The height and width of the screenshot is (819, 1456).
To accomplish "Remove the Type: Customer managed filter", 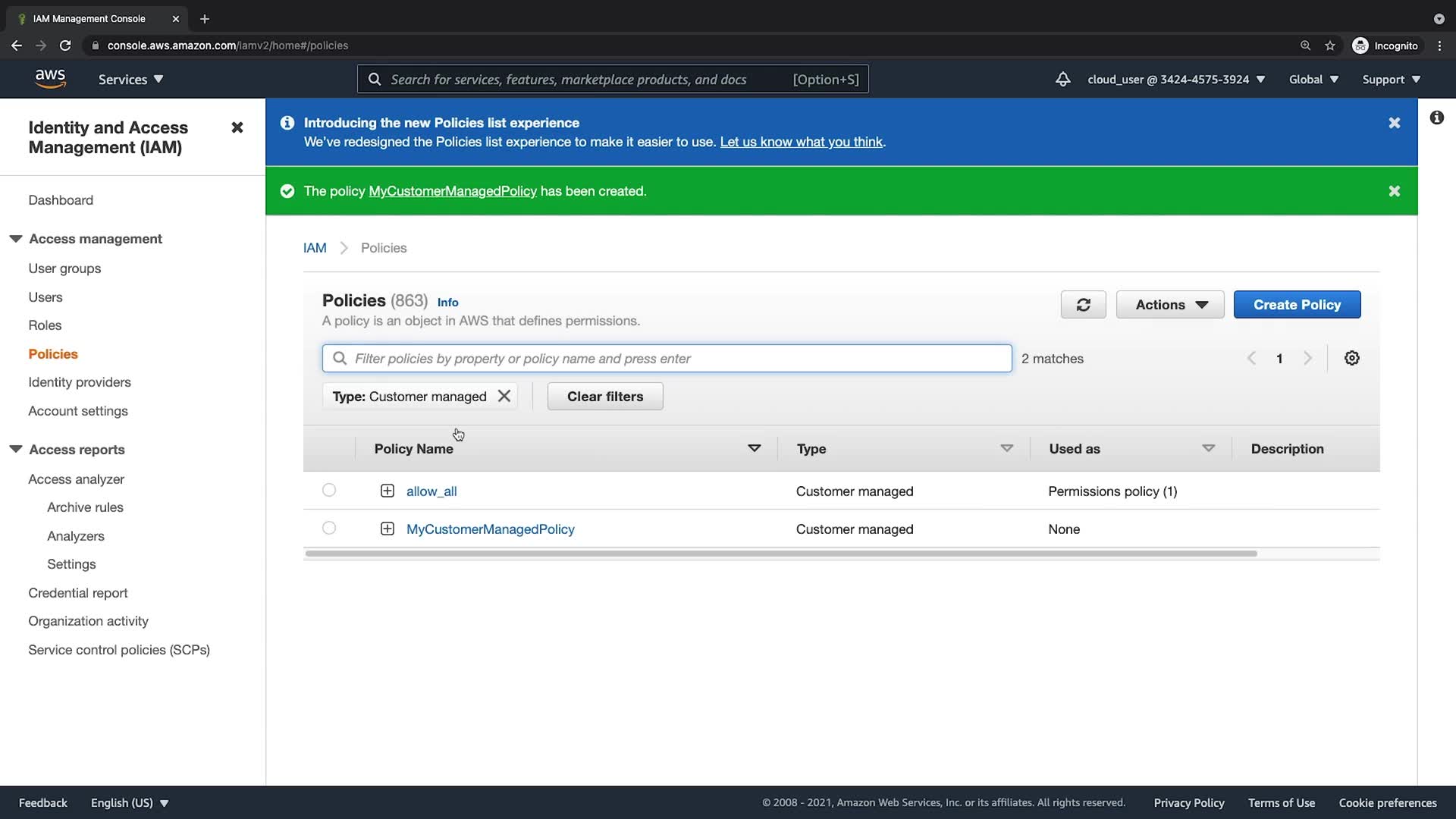I will click(x=504, y=396).
